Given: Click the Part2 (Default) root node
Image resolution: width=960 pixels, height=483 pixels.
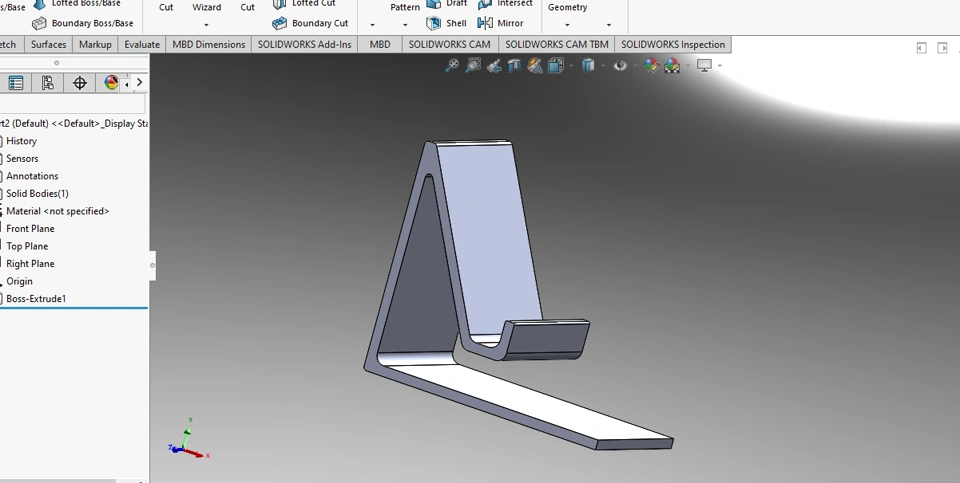Looking at the screenshot, I should (x=73, y=123).
